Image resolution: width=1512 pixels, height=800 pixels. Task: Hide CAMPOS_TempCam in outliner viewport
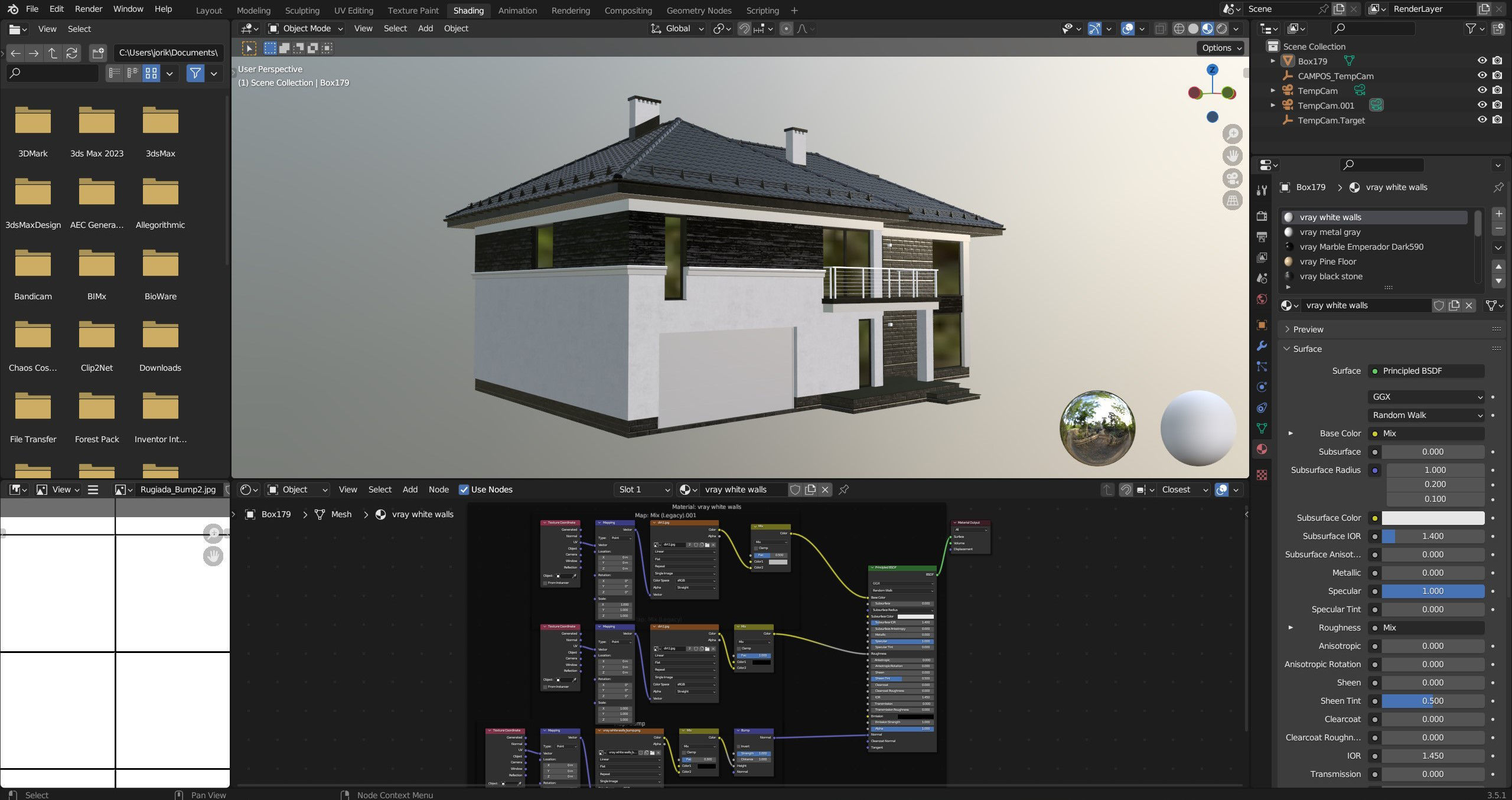pyautogui.click(x=1482, y=76)
